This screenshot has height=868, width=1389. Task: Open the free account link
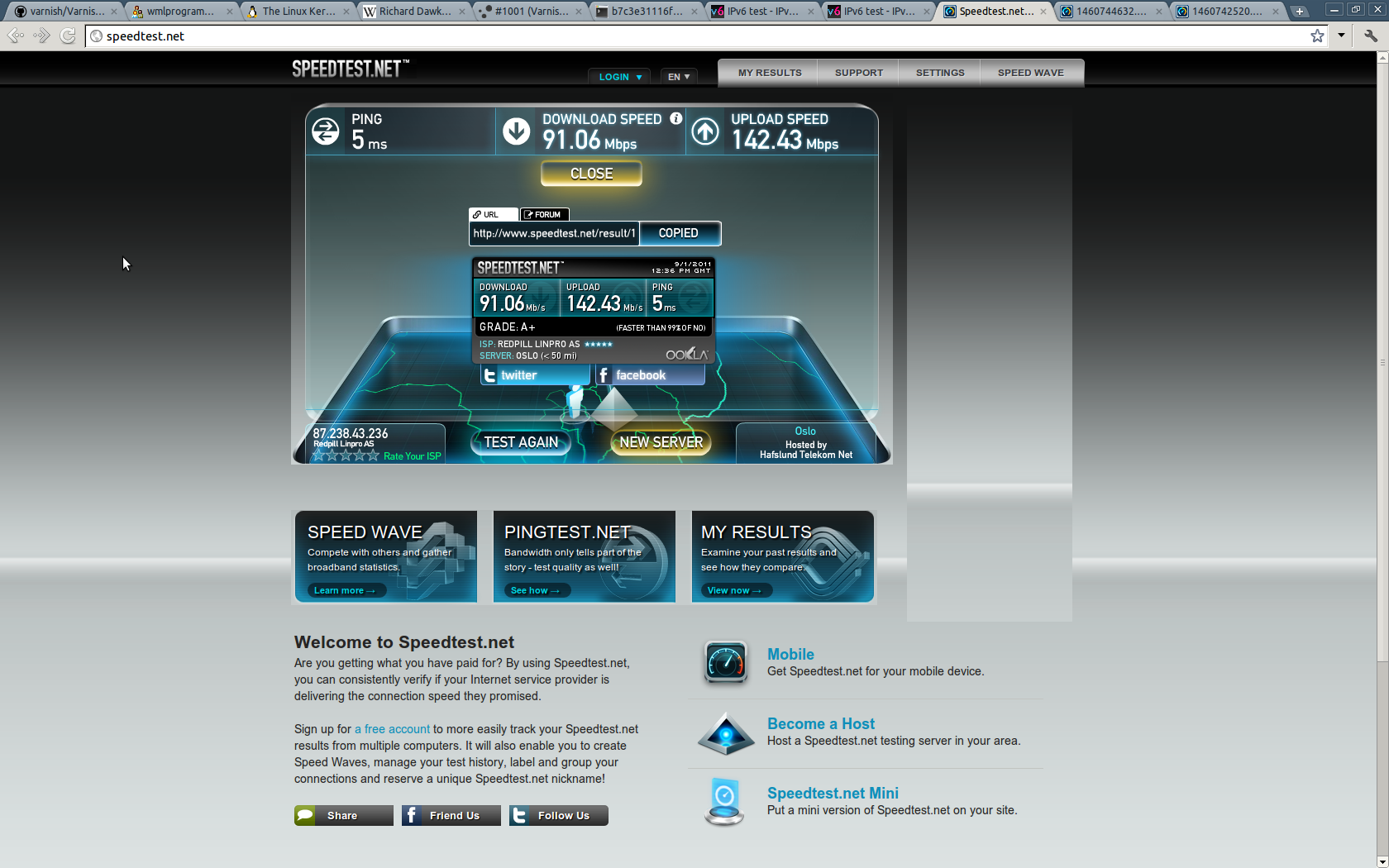pyautogui.click(x=392, y=729)
